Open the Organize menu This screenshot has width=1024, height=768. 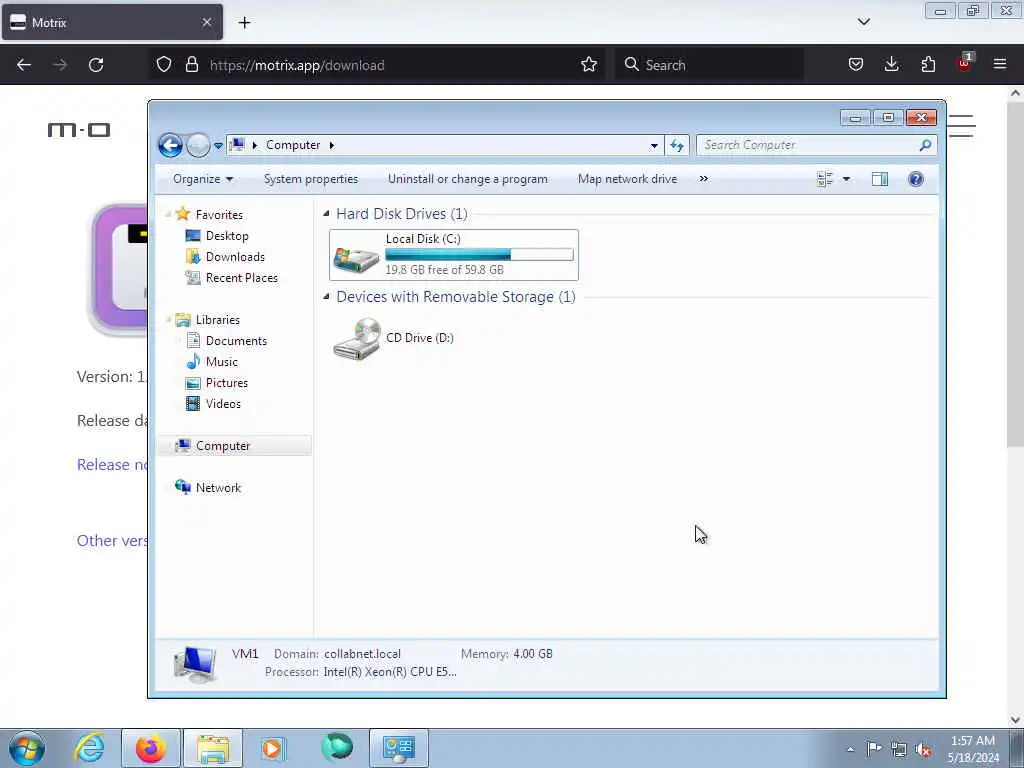point(202,179)
